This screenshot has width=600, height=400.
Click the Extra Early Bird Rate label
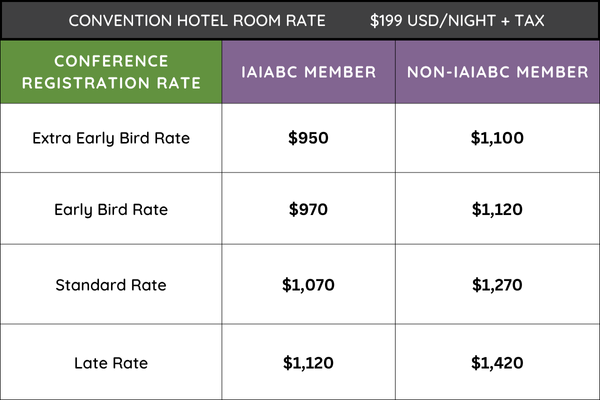pyautogui.click(x=111, y=137)
